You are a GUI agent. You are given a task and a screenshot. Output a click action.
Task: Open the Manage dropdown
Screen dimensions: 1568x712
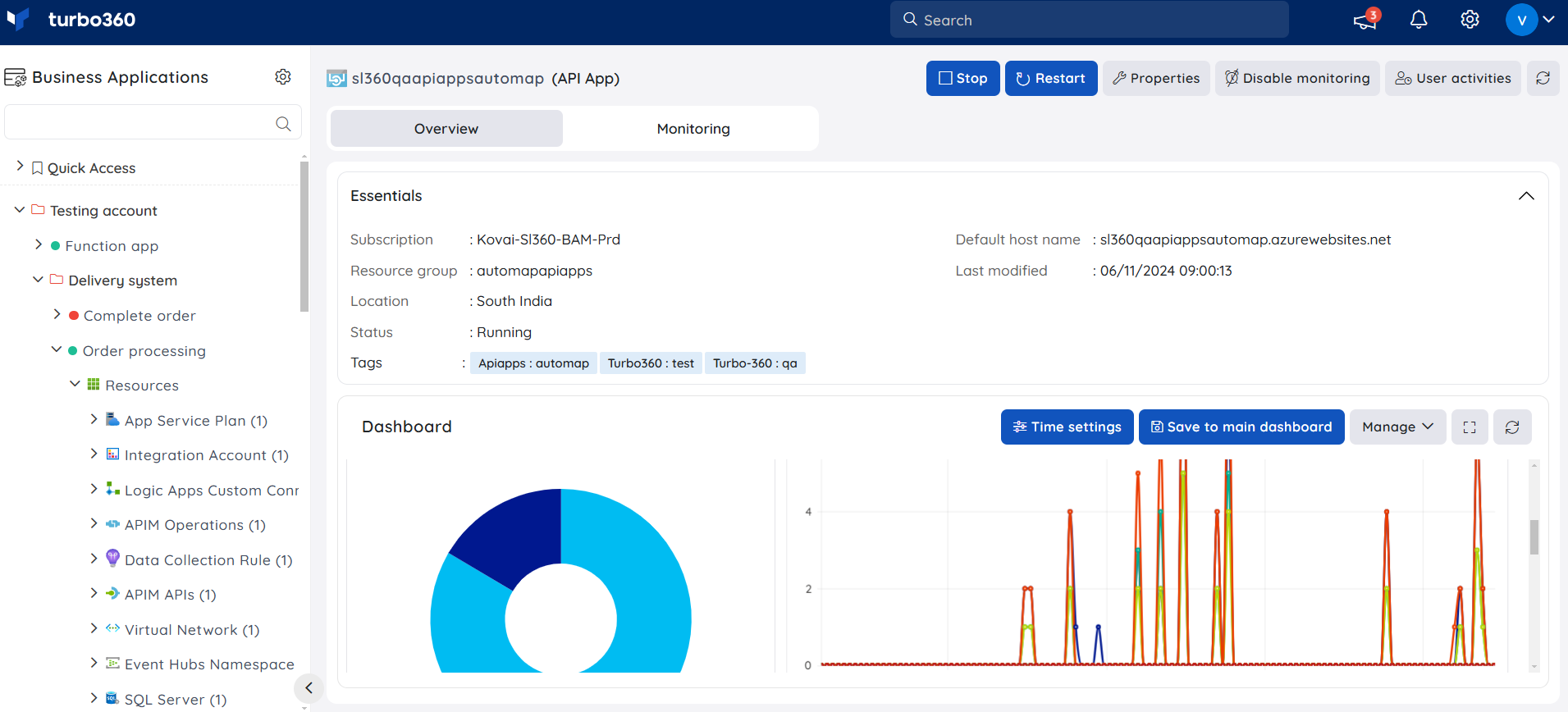pos(1398,427)
